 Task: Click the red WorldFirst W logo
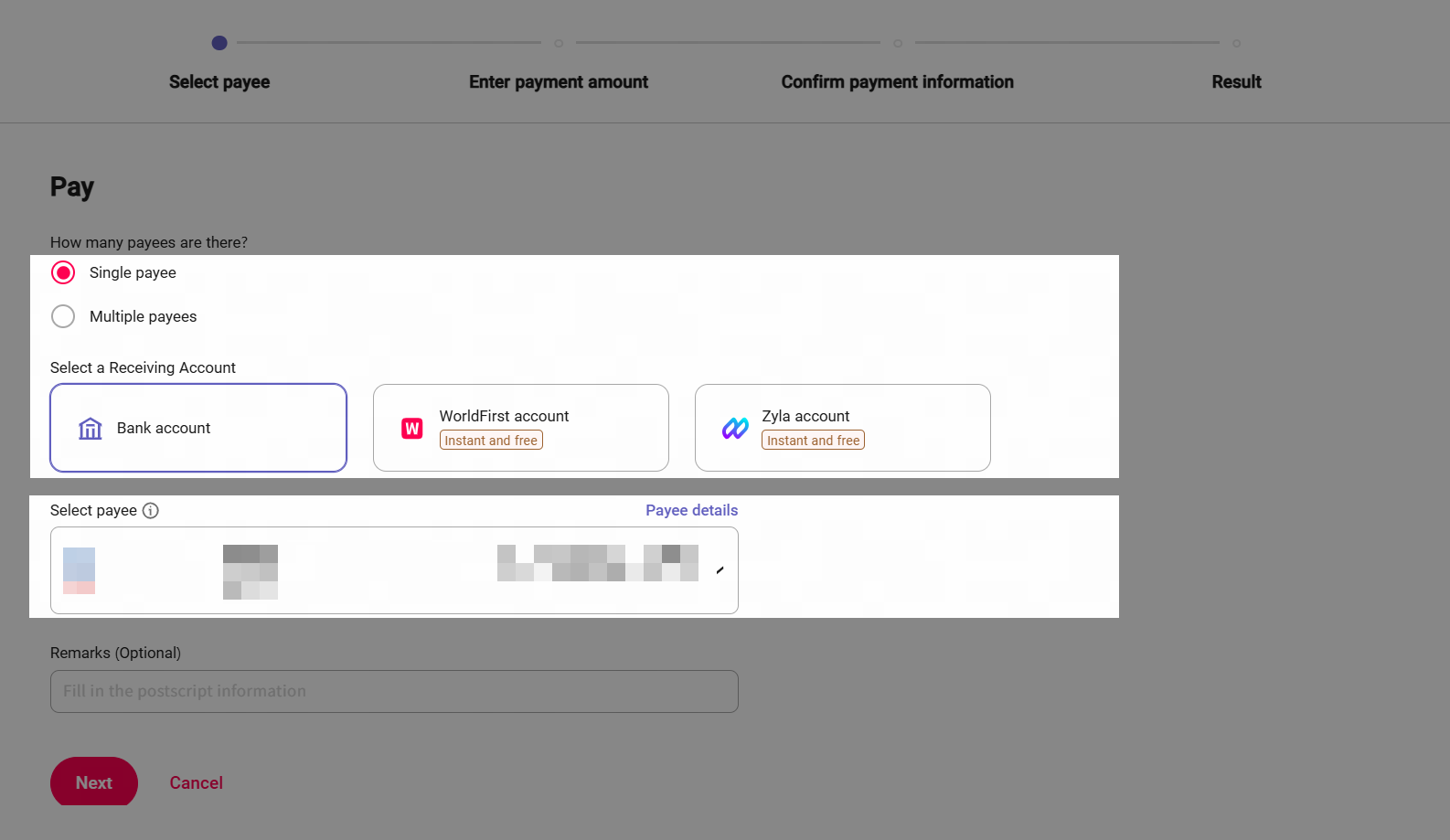coord(412,428)
